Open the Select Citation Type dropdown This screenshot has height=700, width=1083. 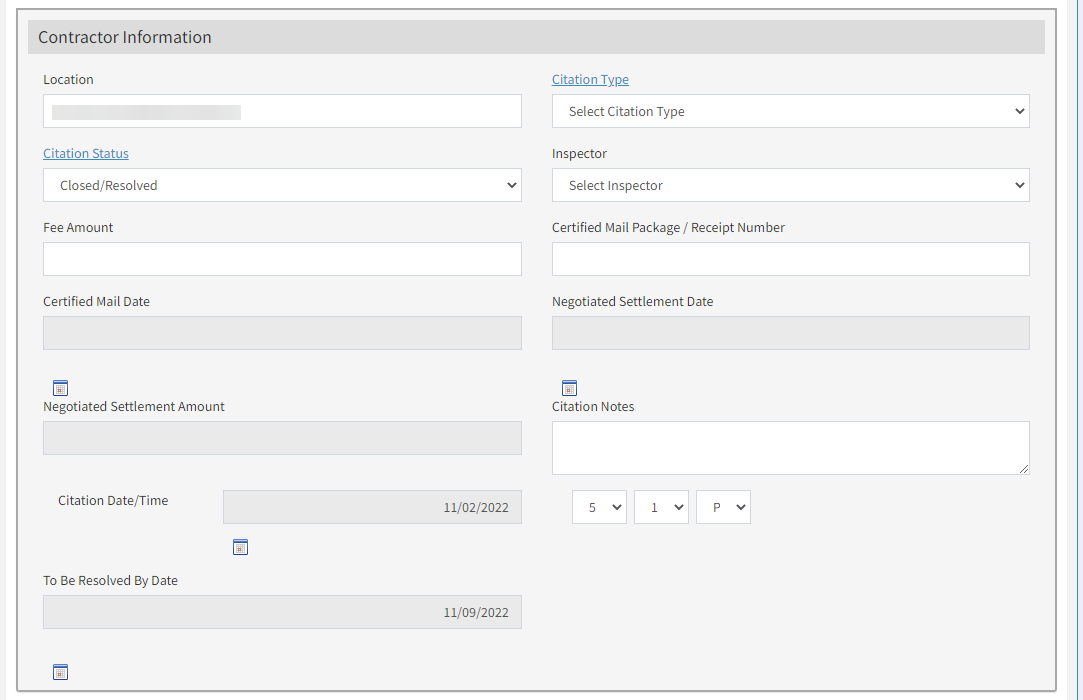pyautogui.click(x=790, y=111)
